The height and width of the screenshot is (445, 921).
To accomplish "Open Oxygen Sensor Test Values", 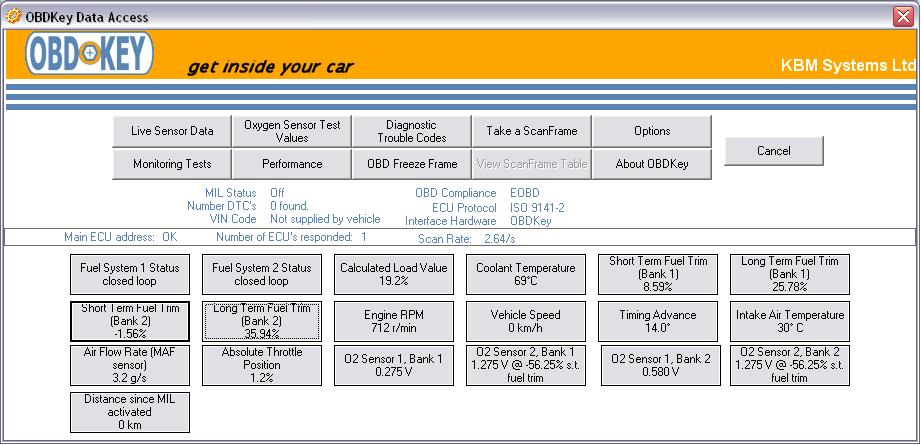I will pos(292,131).
